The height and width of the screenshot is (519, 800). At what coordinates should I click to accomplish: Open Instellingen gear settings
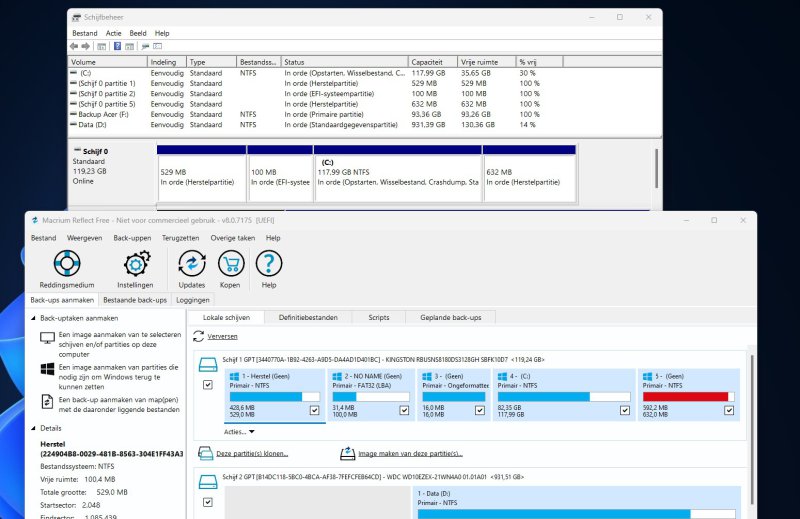pos(135,264)
